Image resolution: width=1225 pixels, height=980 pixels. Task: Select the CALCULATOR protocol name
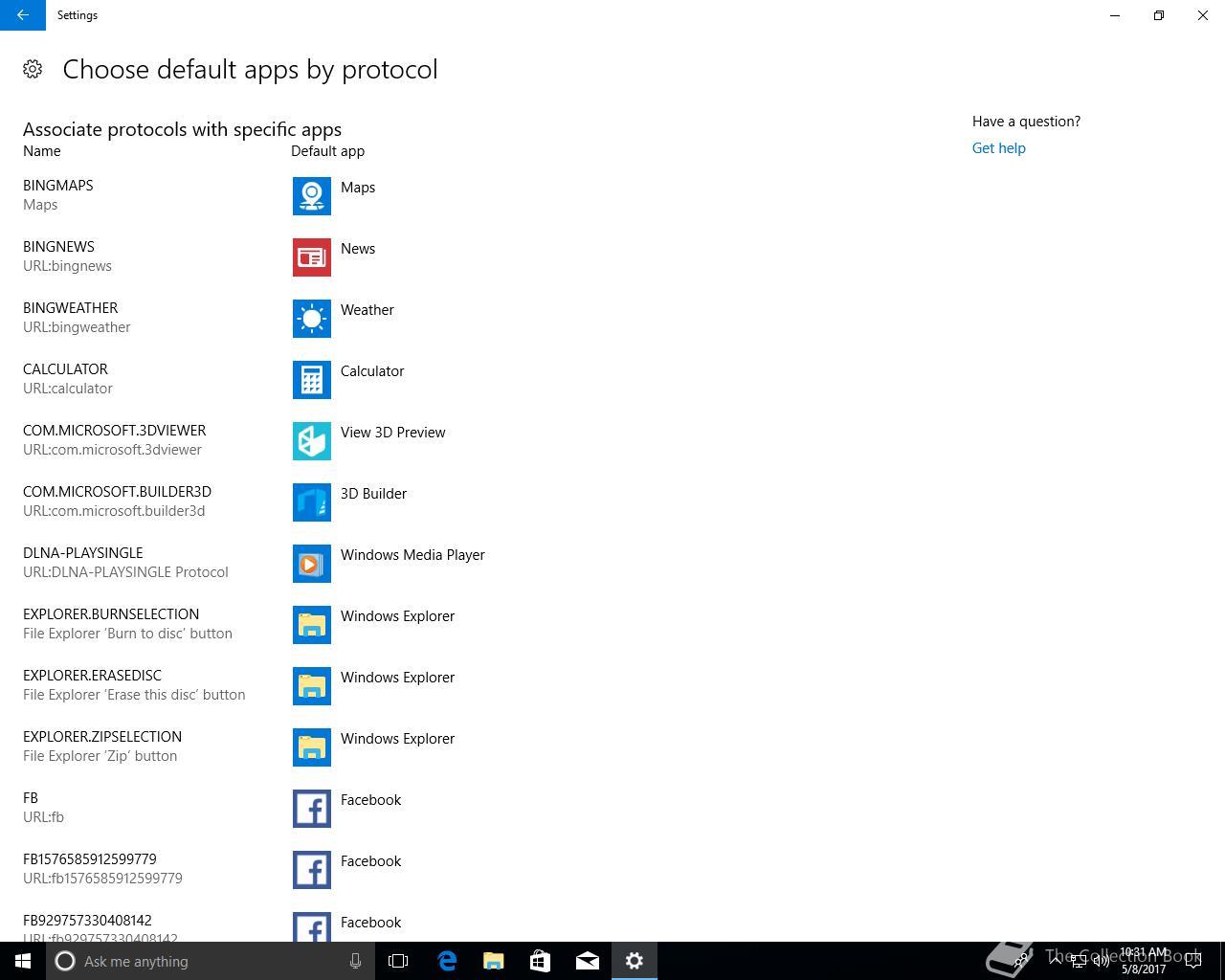point(65,369)
